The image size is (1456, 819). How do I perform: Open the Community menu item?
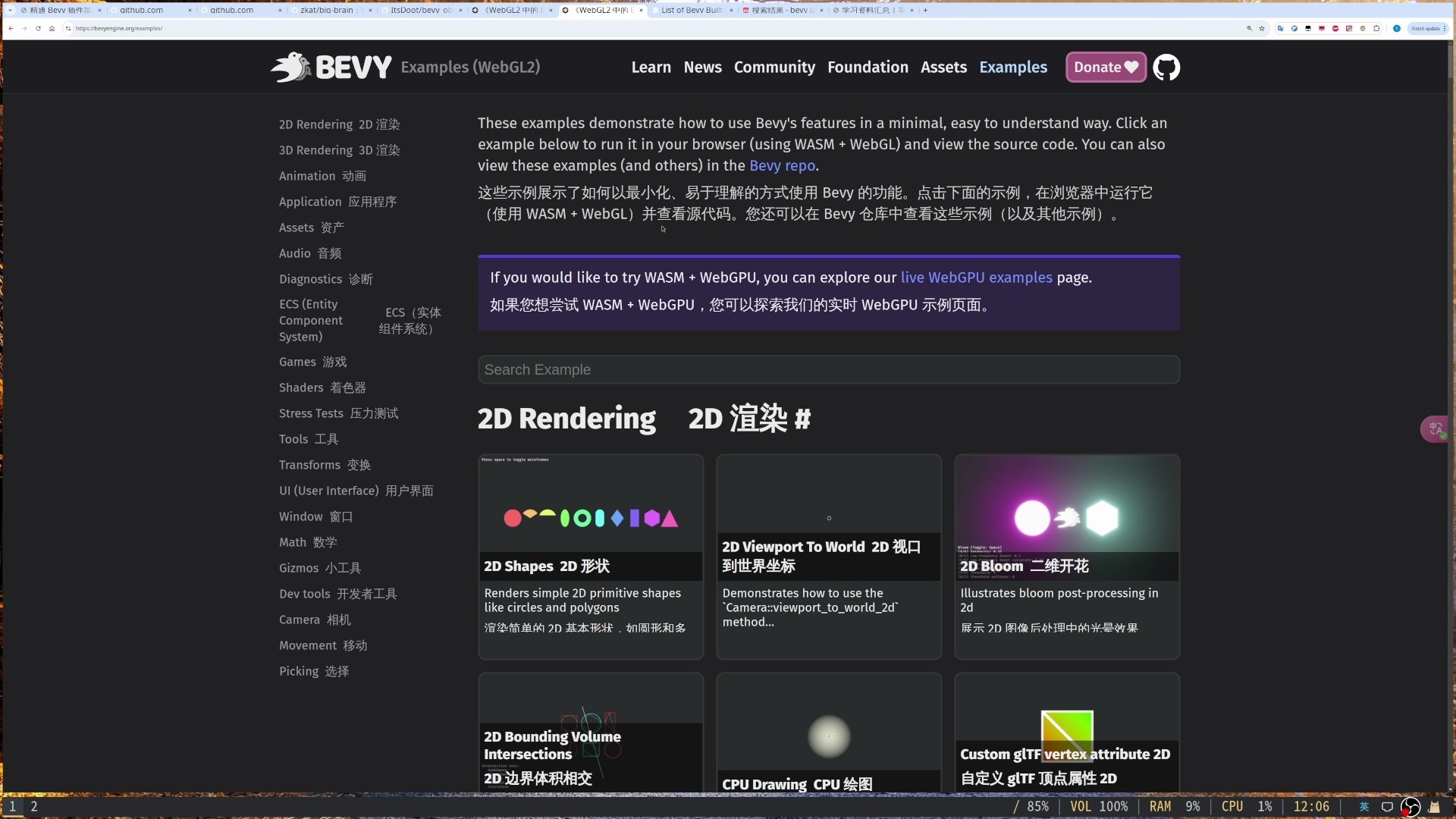pyautogui.click(x=774, y=67)
